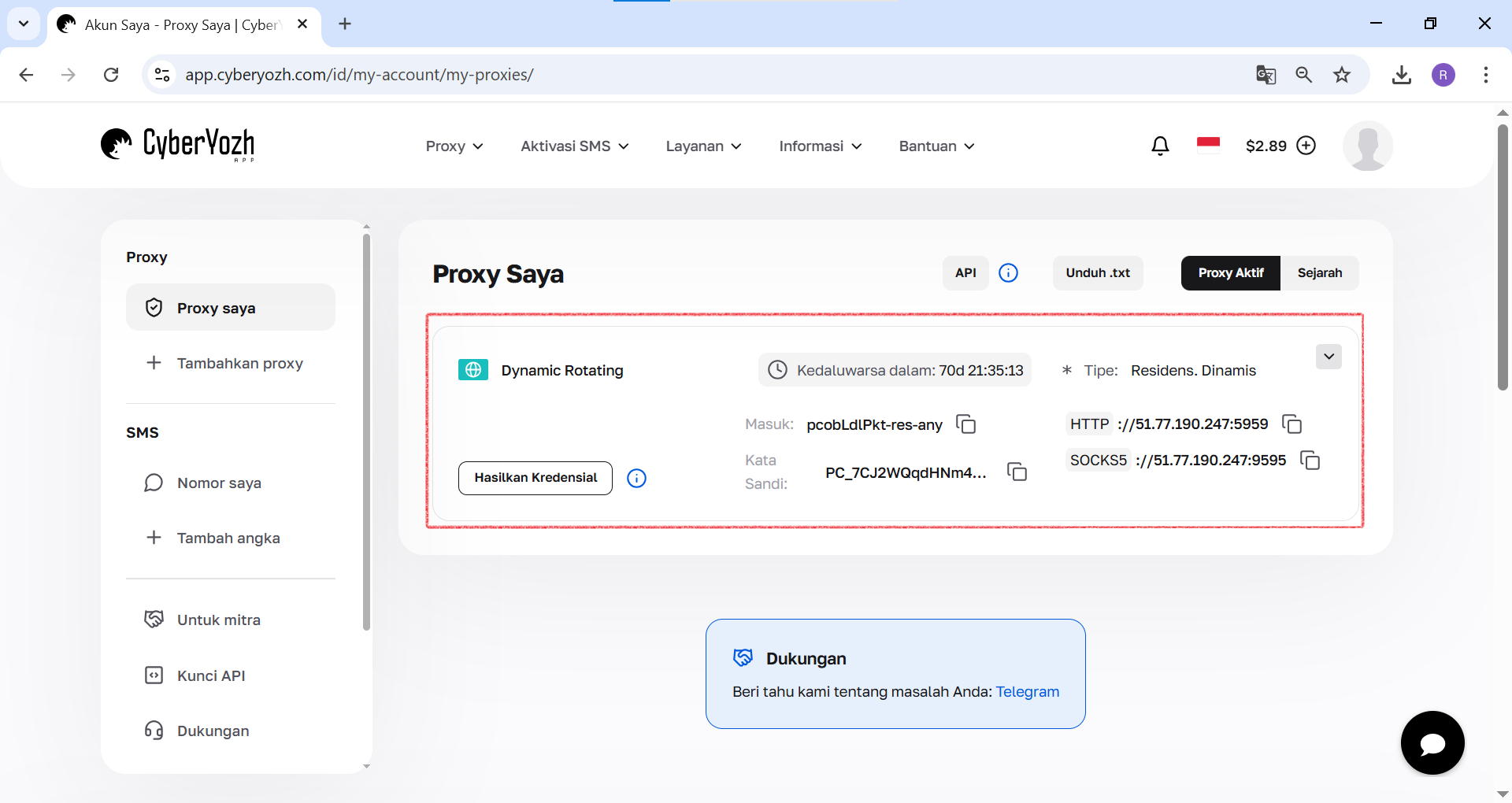Click the Hasilkan Kredensial button
Image resolution: width=1512 pixels, height=803 pixels.
(x=535, y=478)
